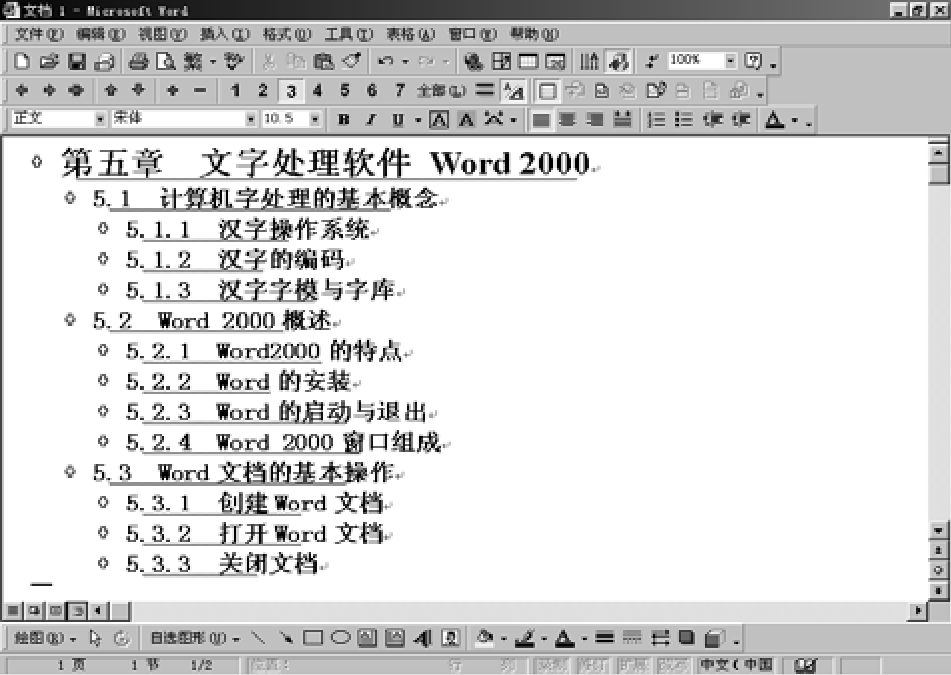Move outline item down arrow icon
Viewport: 951px width, 675px height.
[x=138, y=90]
